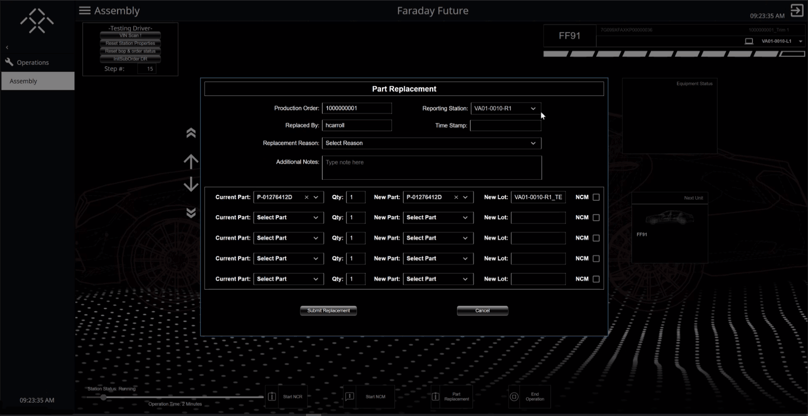Click the Start NCR button label

pos(292,397)
